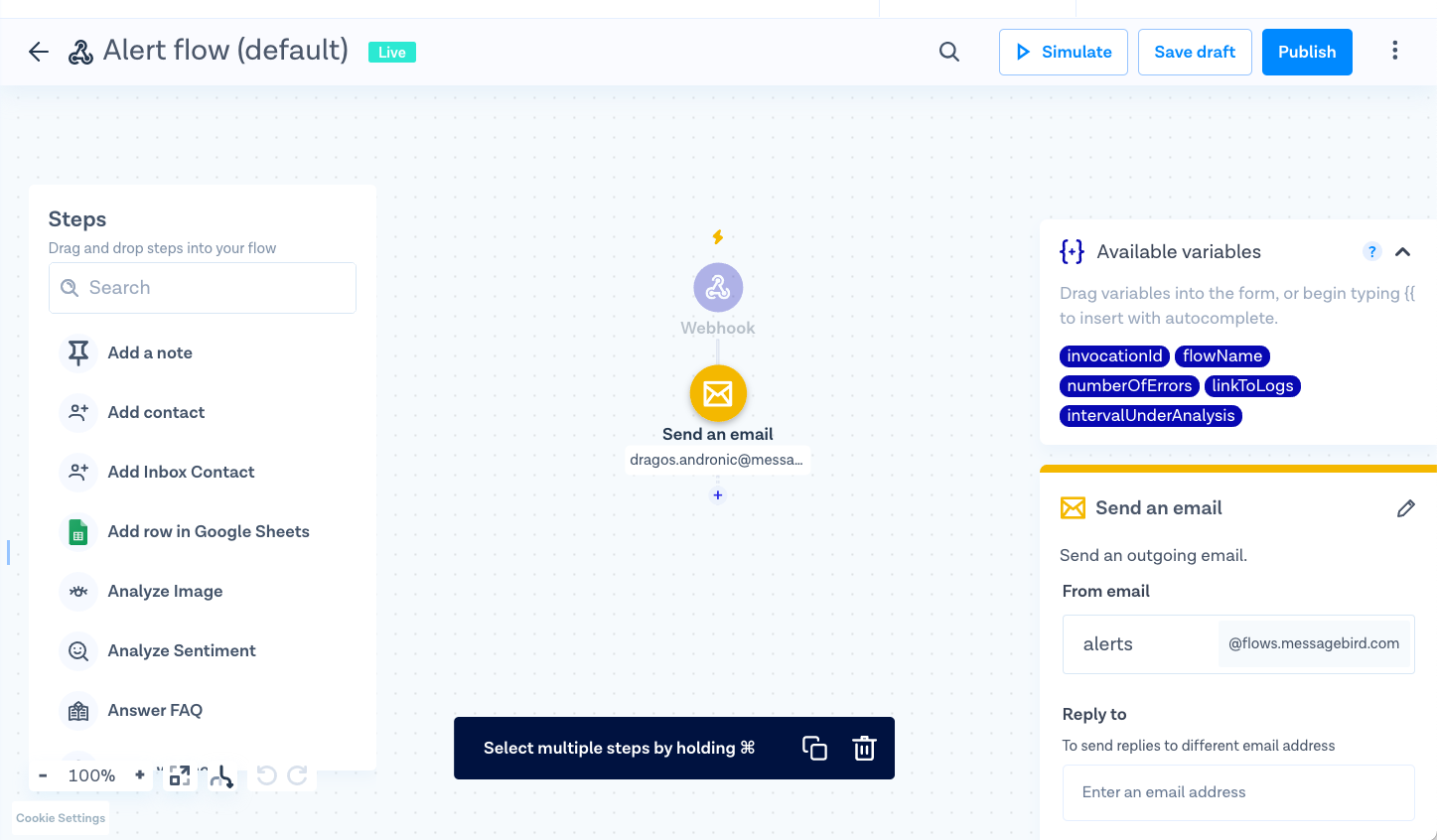Delete selected step with trash icon
Image resolution: width=1437 pixels, height=840 pixels.
(x=864, y=749)
